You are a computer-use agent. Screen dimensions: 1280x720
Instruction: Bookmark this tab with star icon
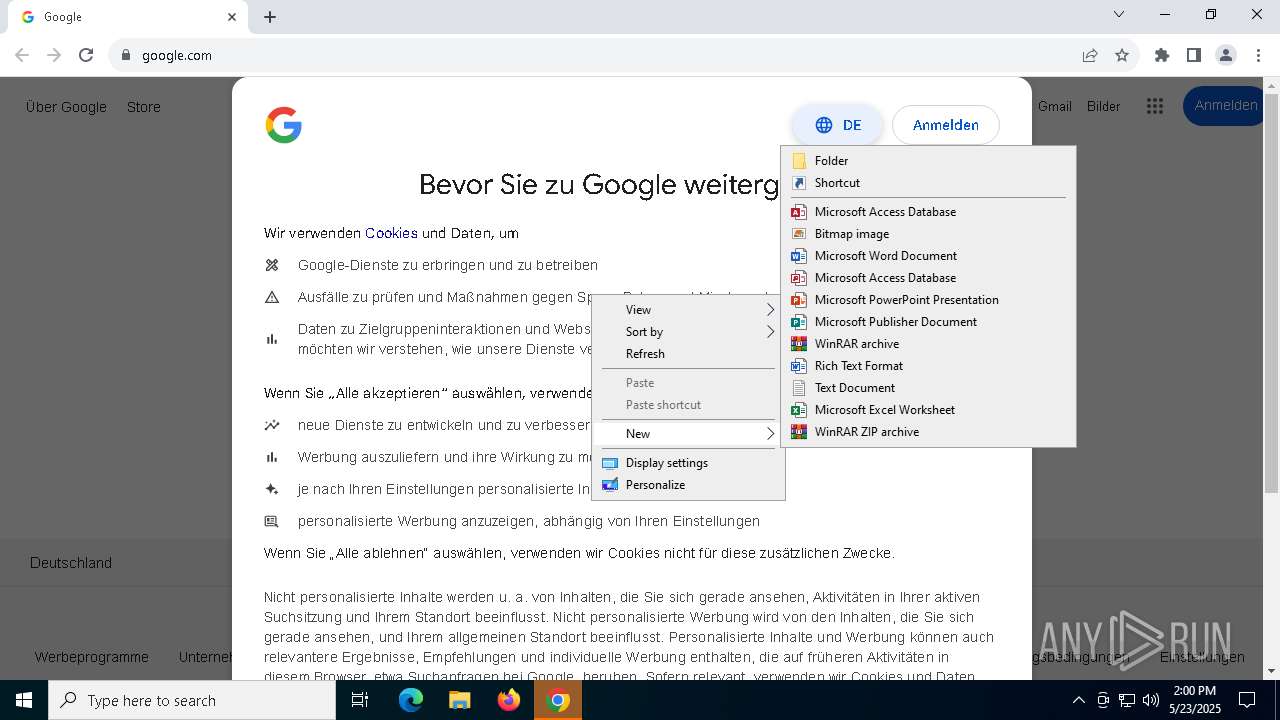pyautogui.click(x=1122, y=55)
